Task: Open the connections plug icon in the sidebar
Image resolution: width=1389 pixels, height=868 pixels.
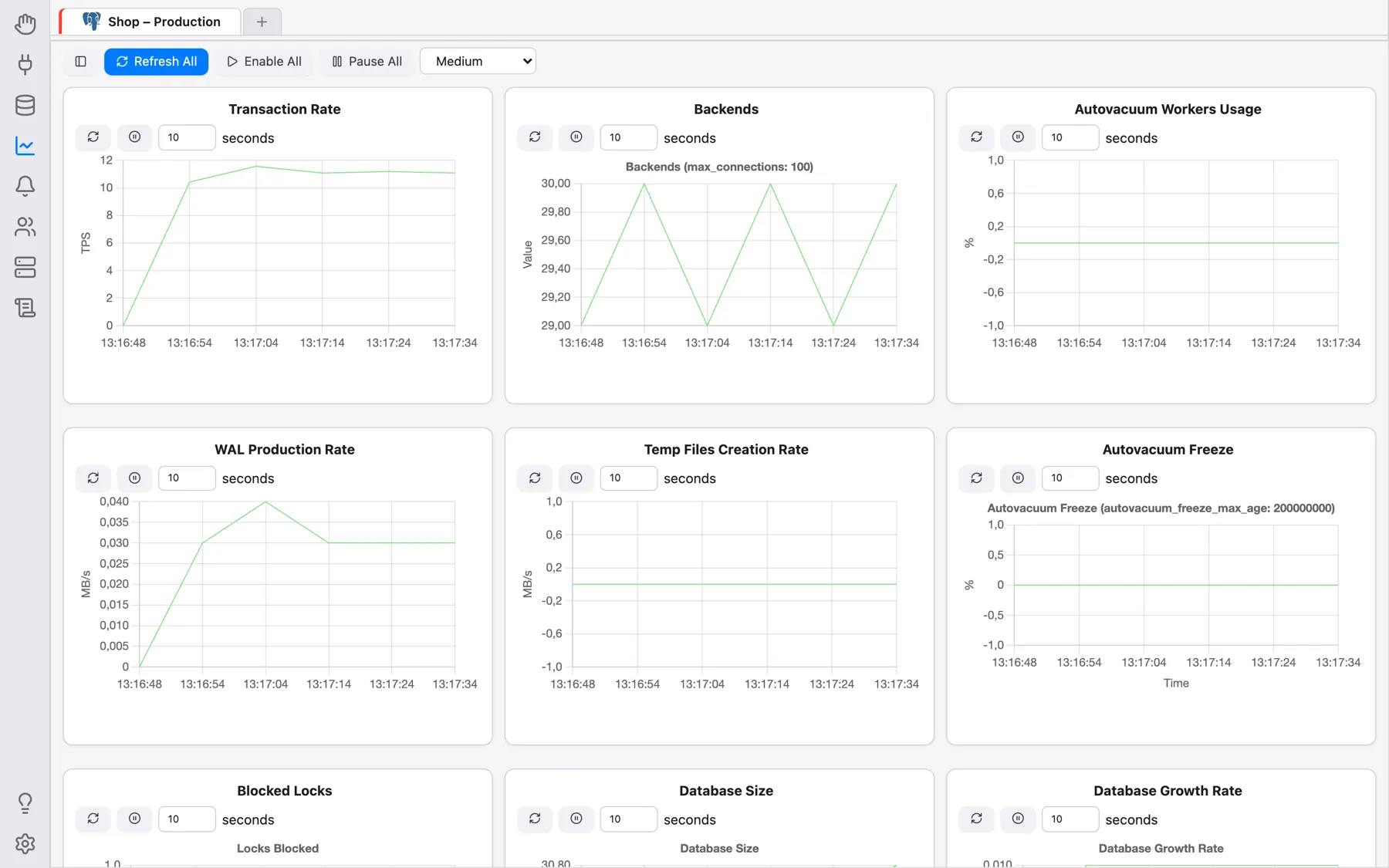Action: [x=25, y=64]
